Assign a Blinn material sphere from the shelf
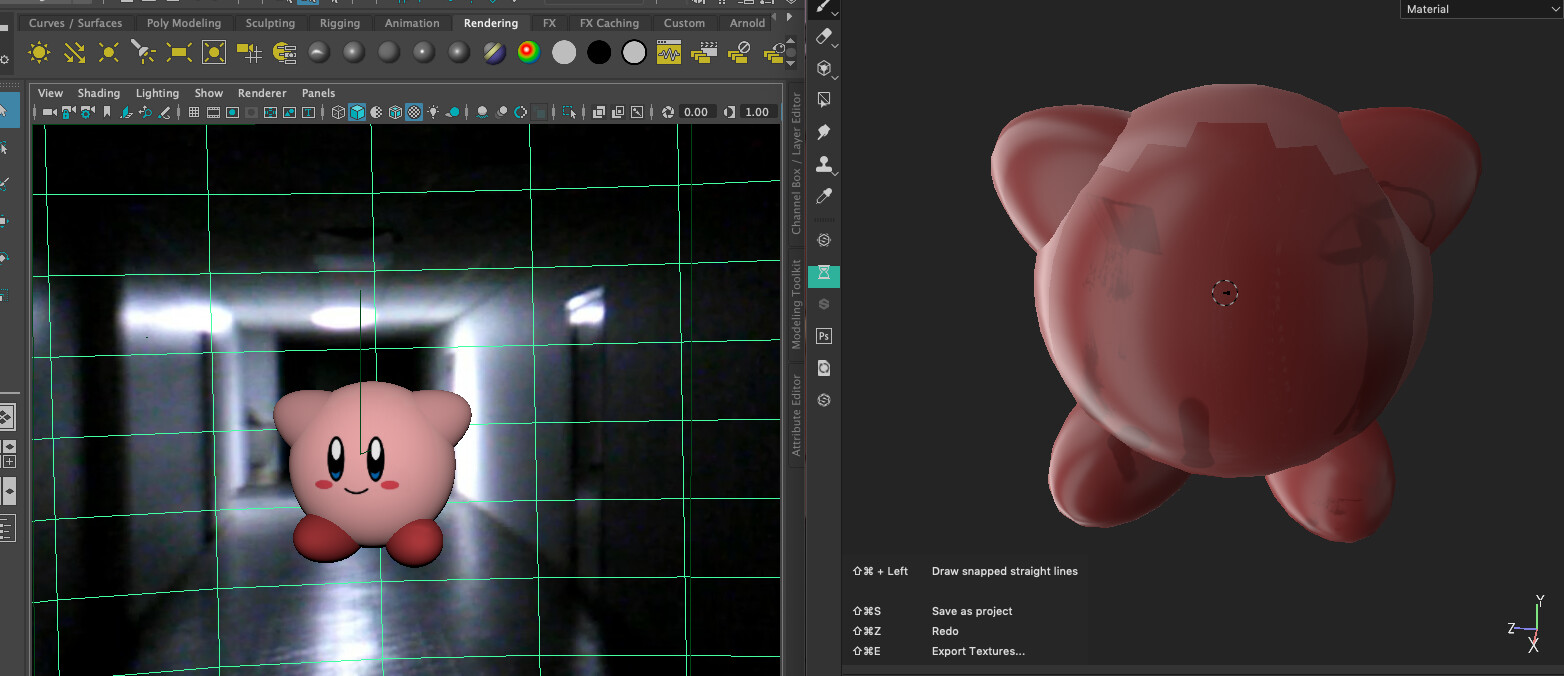The image size is (1564, 676). point(353,52)
